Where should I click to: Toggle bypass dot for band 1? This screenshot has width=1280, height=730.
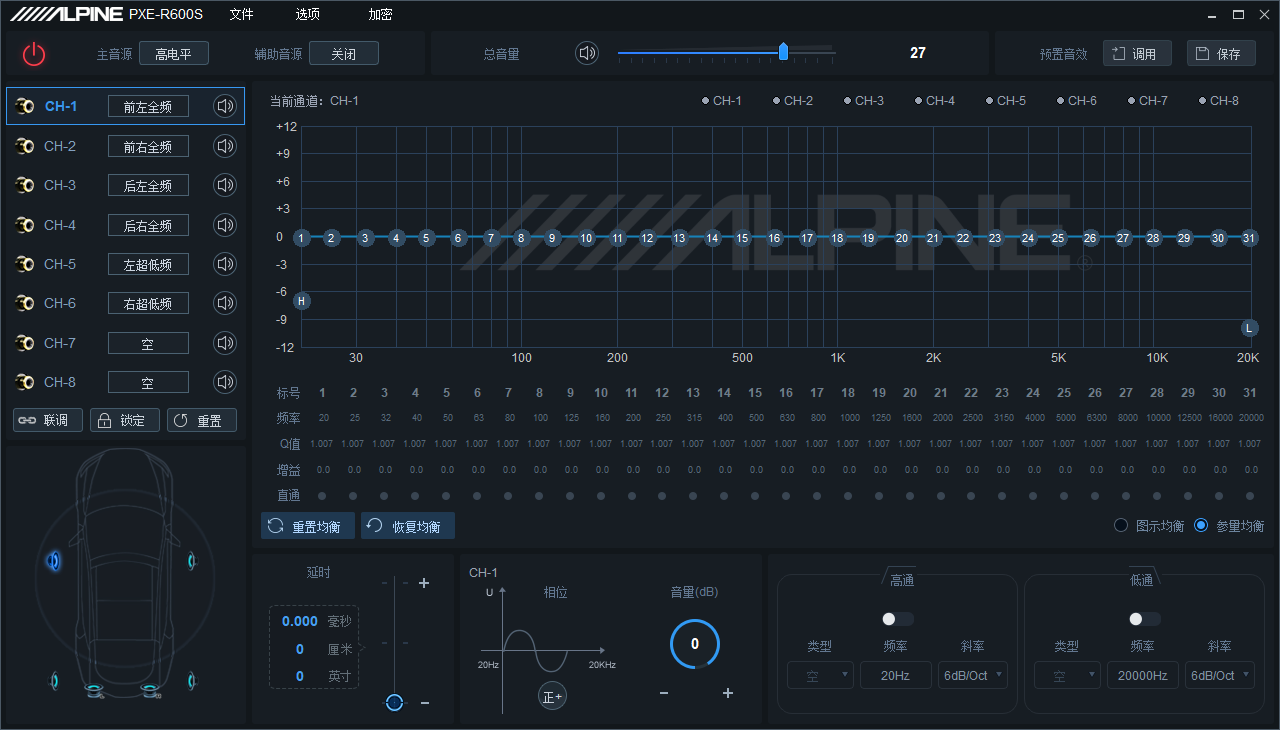click(x=322, y=495)
